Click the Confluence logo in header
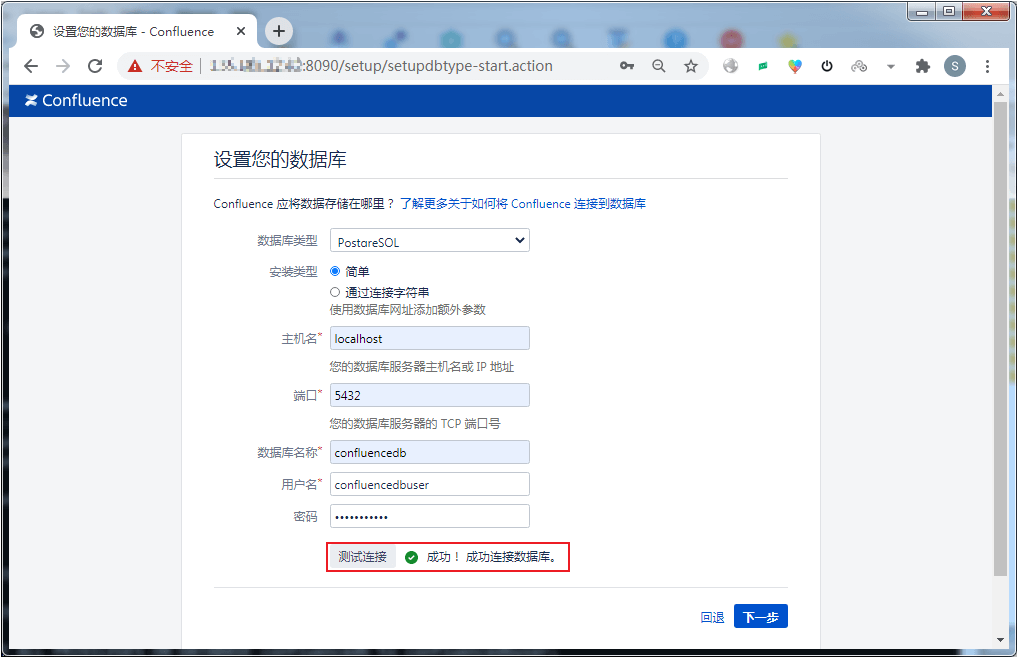The height and width of the screenshot is (659, 1018). [x=76, y=101]
